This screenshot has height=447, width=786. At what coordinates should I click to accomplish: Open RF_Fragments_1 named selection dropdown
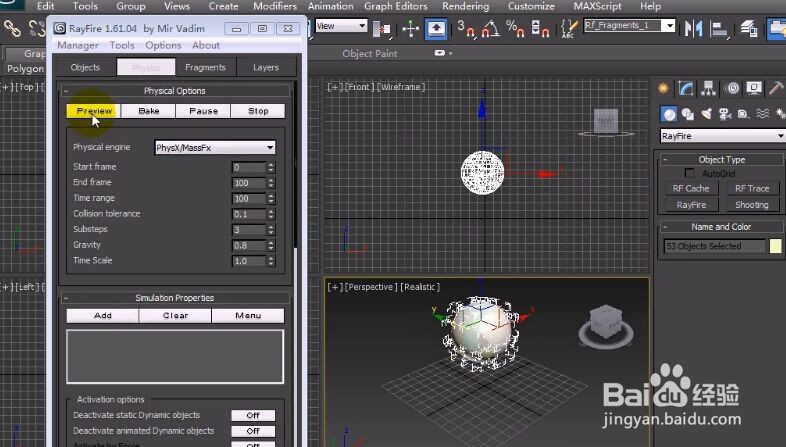[x=630, y=26]
